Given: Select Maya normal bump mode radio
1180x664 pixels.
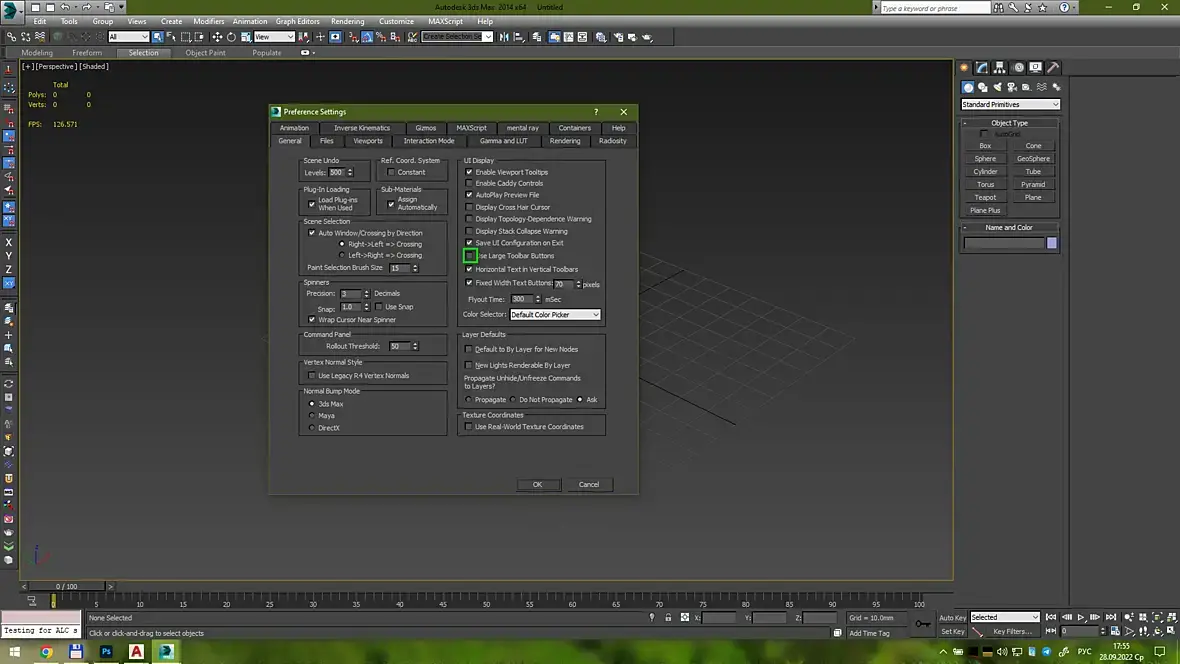Looking at the screenshot, I should pyautogui.click(x=312, y=416).
